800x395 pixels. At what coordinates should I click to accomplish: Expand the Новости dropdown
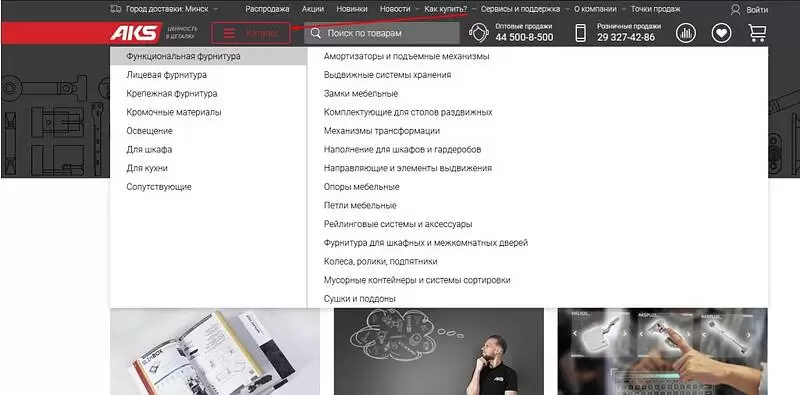(x=399, y=9)
